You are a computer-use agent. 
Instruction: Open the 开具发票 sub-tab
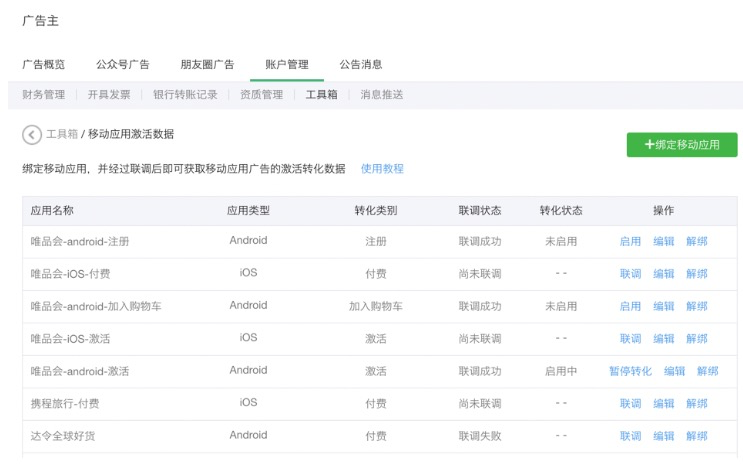click(109, 95)
